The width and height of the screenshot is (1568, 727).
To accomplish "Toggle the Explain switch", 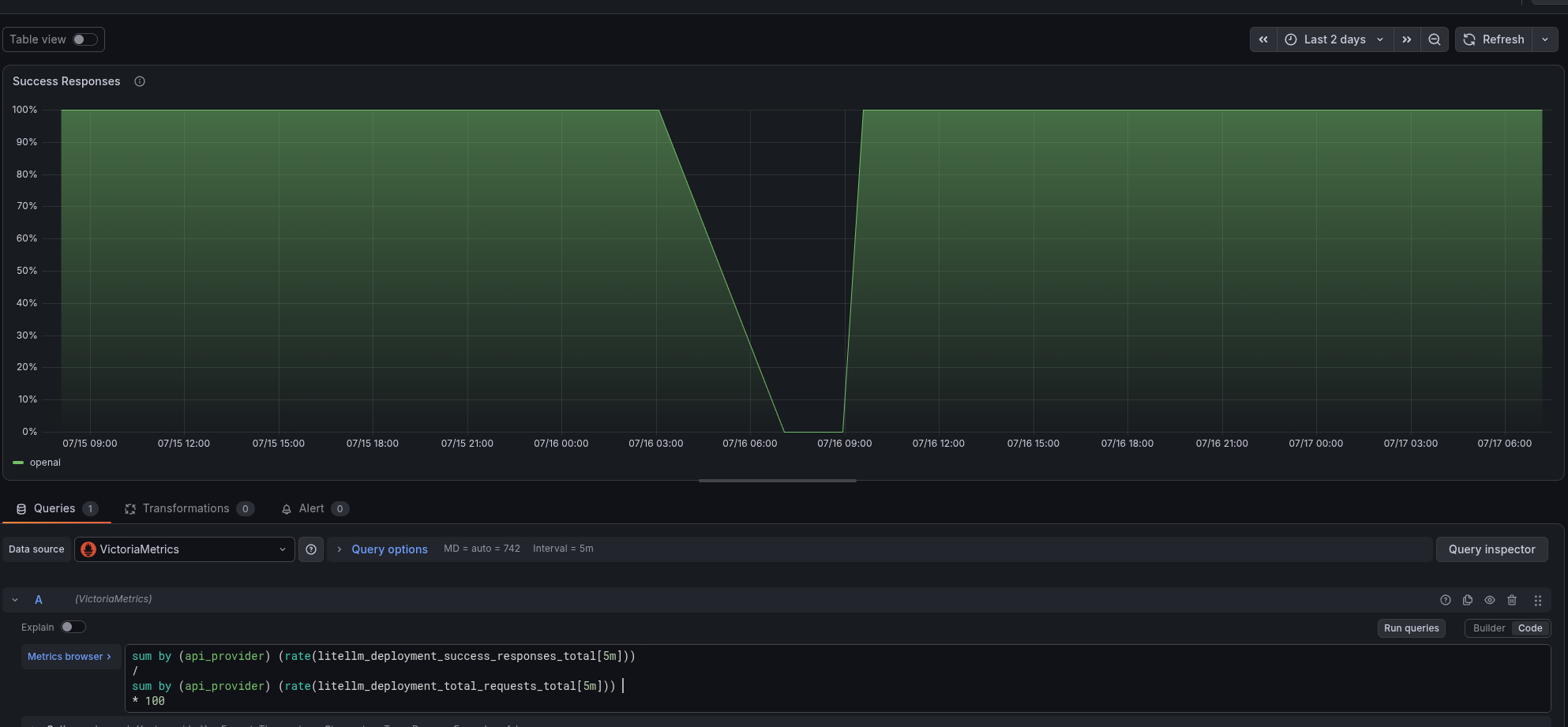I will tap(73, 627).
